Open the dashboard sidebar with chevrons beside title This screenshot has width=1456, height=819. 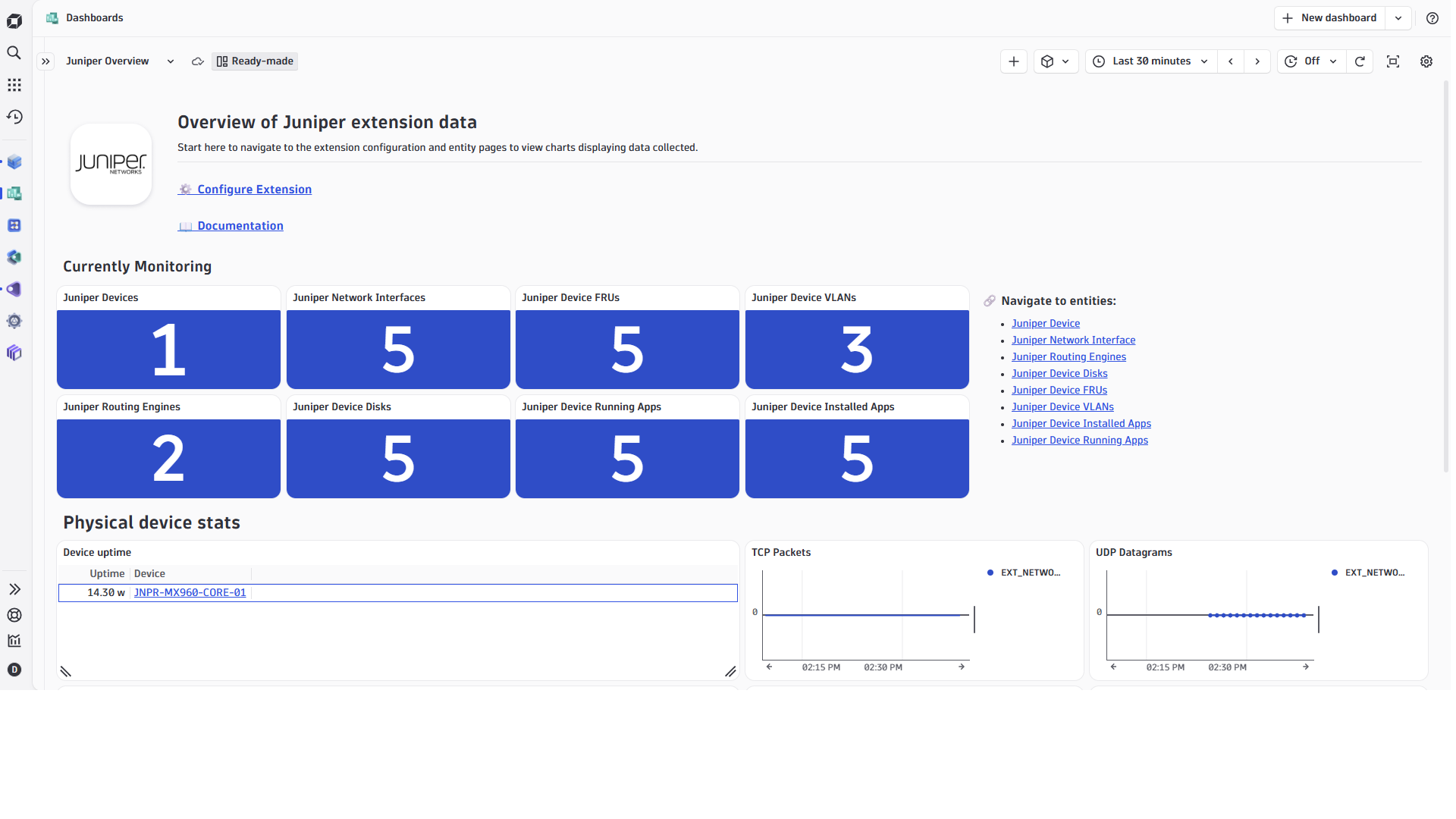point(46,61)
